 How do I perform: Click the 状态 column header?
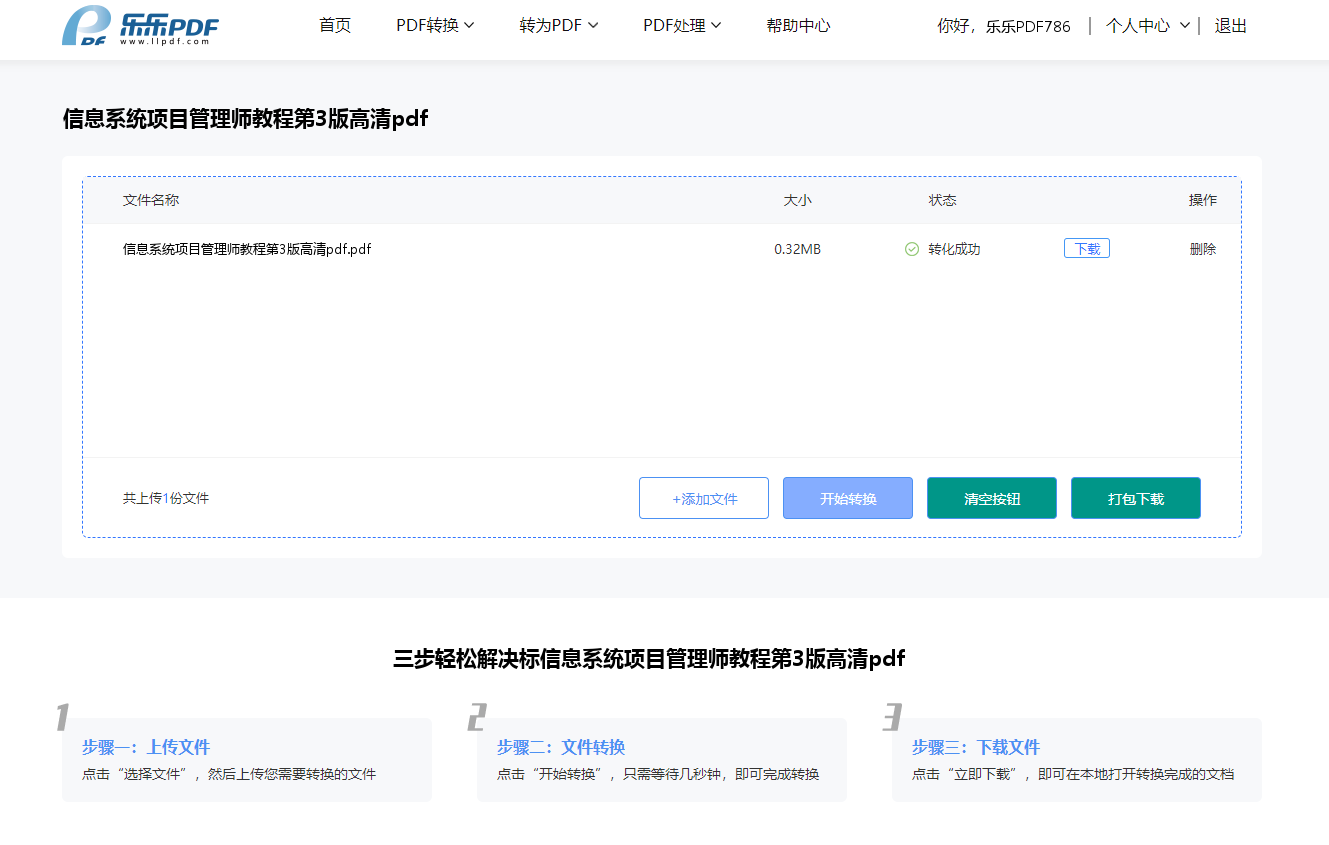[x=942, y=200]
